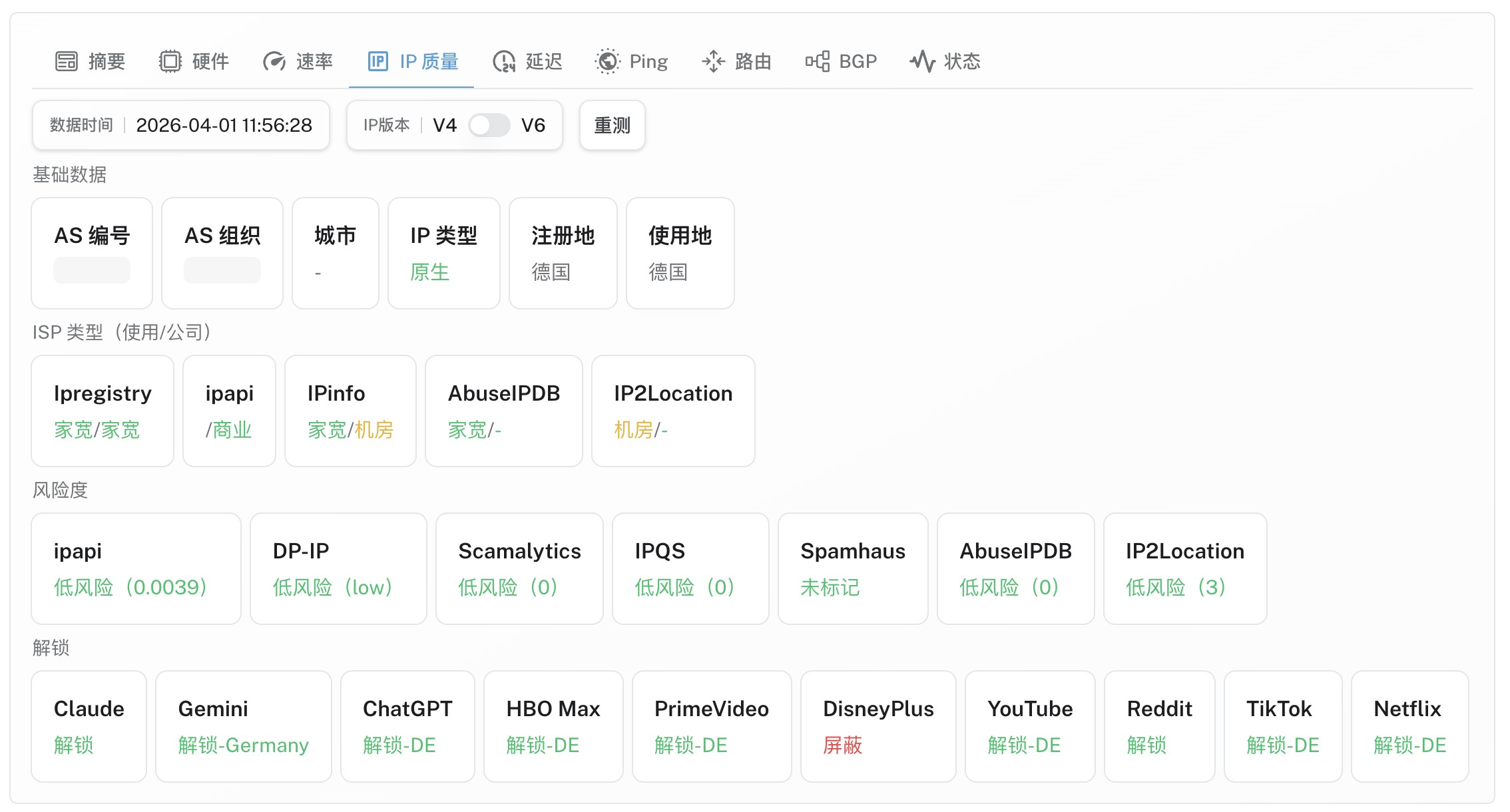Click the hardware (硬件) chip icon
Screen dimensions: 1510x812
point(170,61)
